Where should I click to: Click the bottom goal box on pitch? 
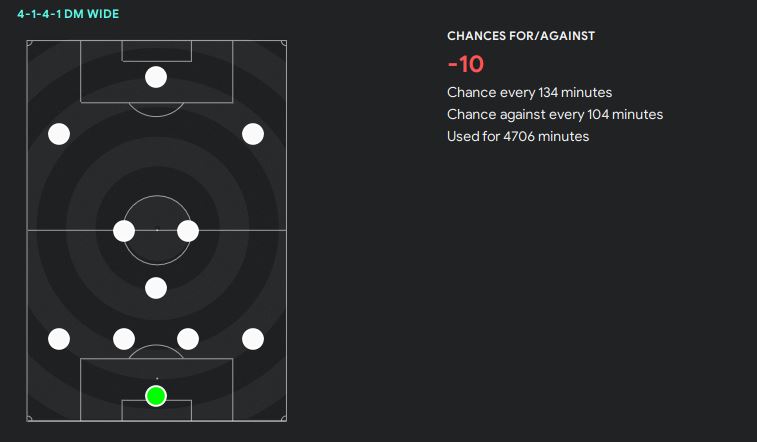(156, 410)
